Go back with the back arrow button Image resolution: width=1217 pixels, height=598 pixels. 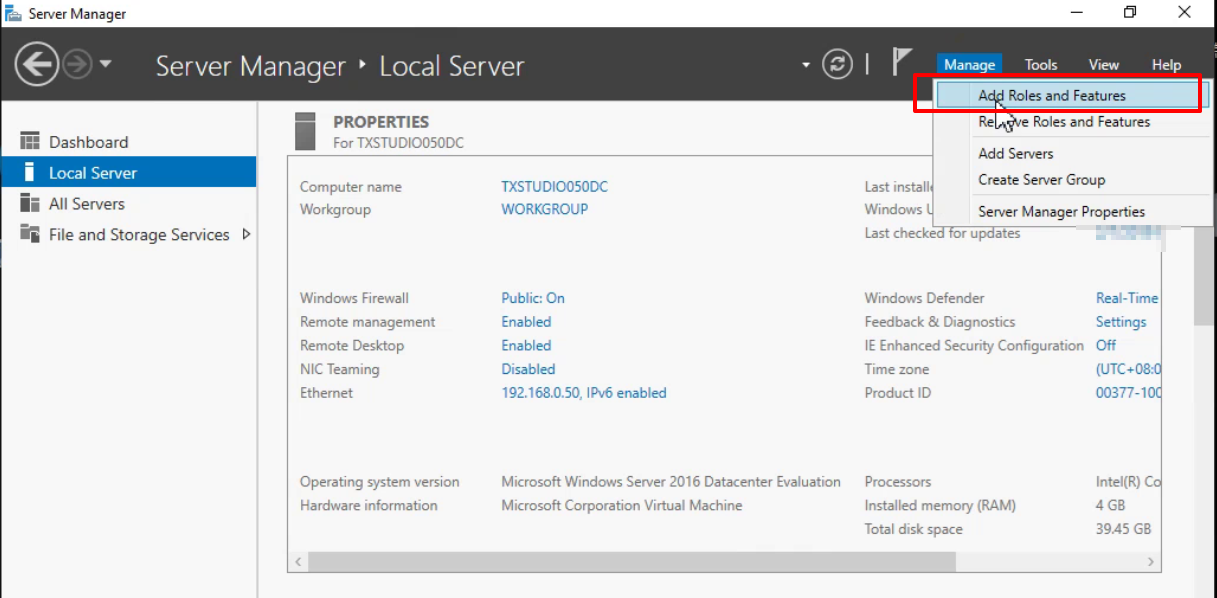(x=37, y=65)
